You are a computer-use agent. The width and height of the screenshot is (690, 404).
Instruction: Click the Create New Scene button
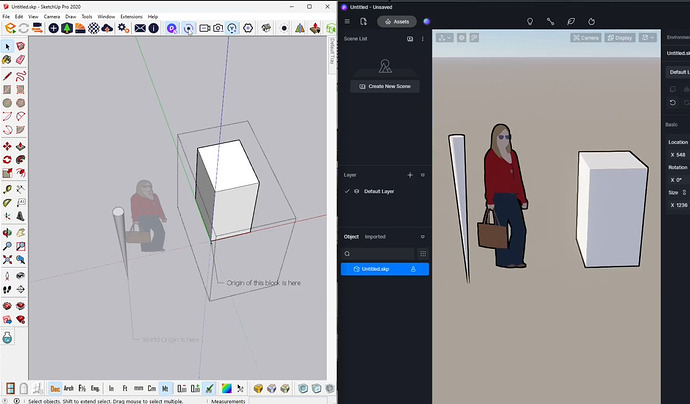pyautogui.click(x=385, y=86)
